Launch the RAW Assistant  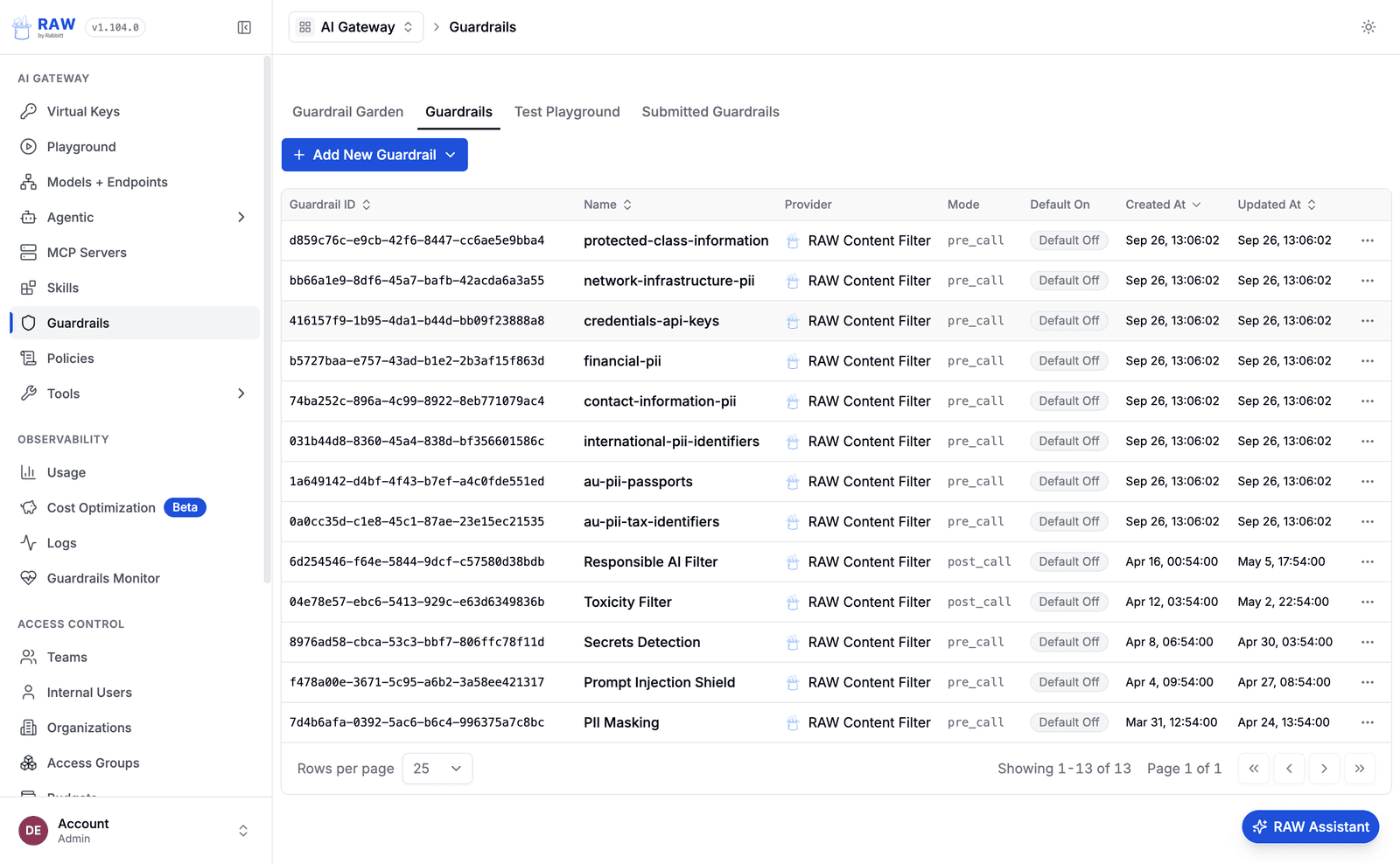pyautogui.click(x=1311, y=827)
